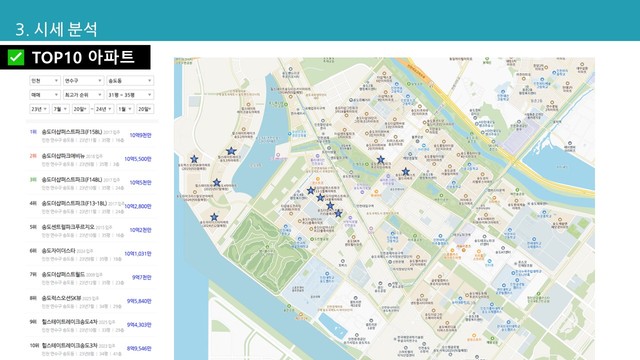Image resolution: width=640 pixels, height=360 pixels.
Task: Select rank 5 송도센트럴파크푸르지오 entry
Action: click(x=92, y=230)
